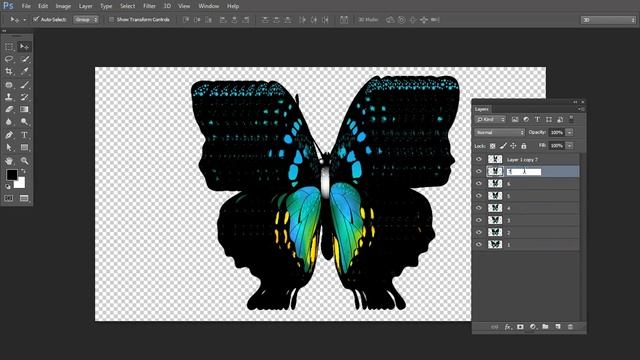
Task: Swap foreground and background colors
Action: [x=23, y=171]
